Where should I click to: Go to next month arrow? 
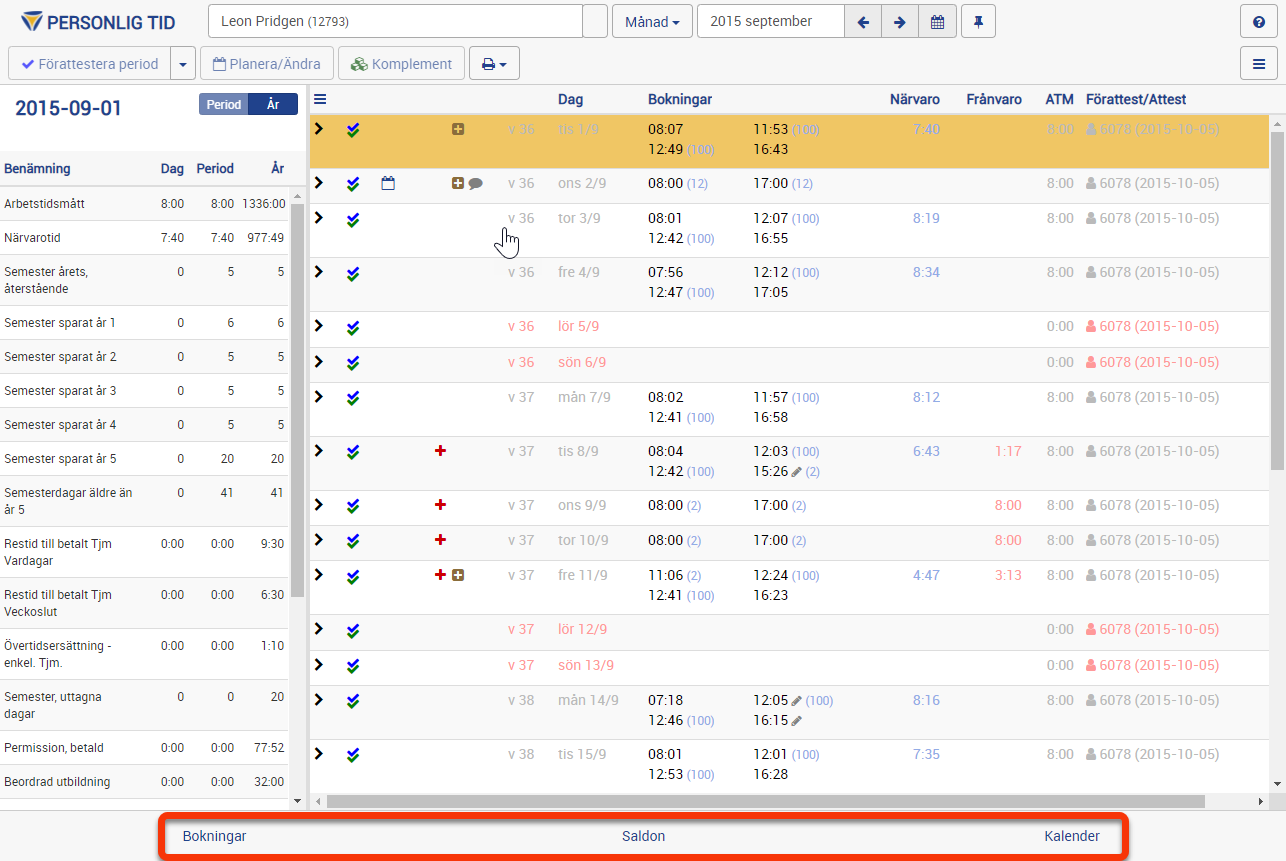[900, 21]
